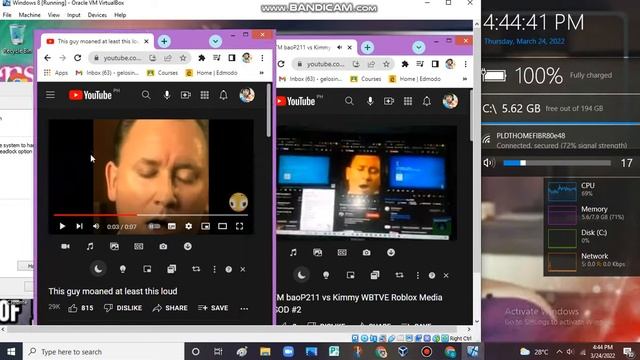
Task: Toggle autoplay switch in left player
Action: 154,226
